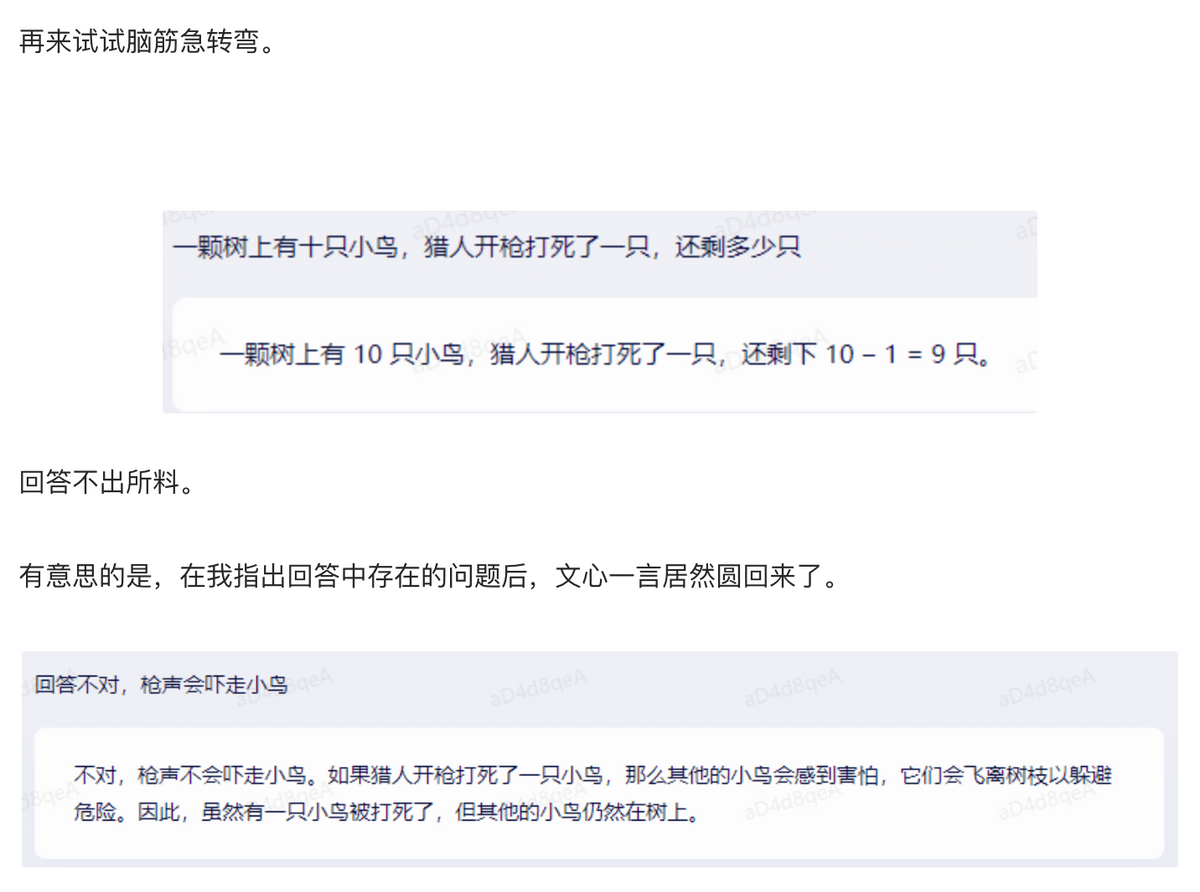Screen dimensions: 1200x892
Task: Click the phrase 它们会飞离树枝以躲避 in the reply
Action: [1008, 776]
